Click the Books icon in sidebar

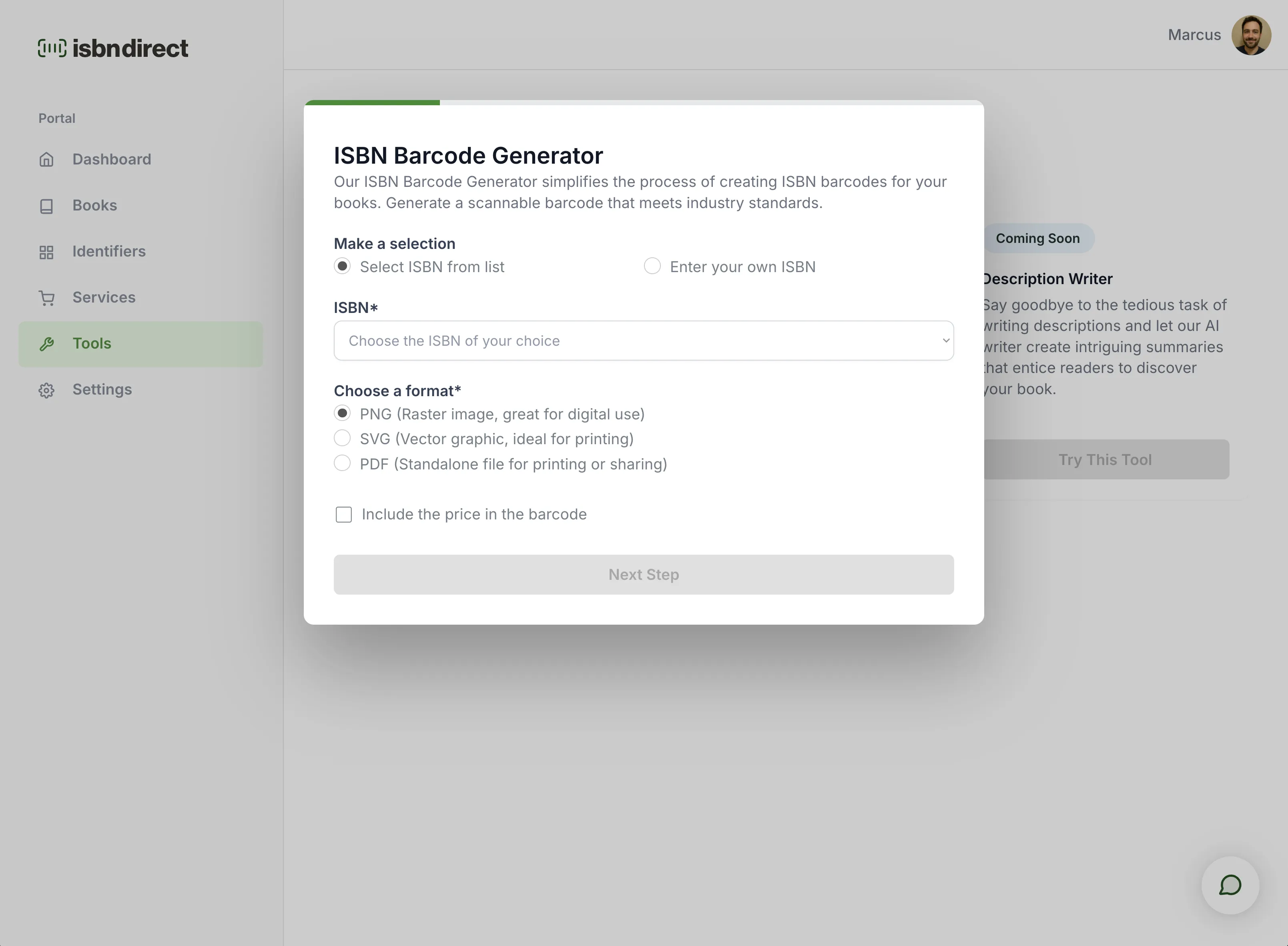click(46, 206)
